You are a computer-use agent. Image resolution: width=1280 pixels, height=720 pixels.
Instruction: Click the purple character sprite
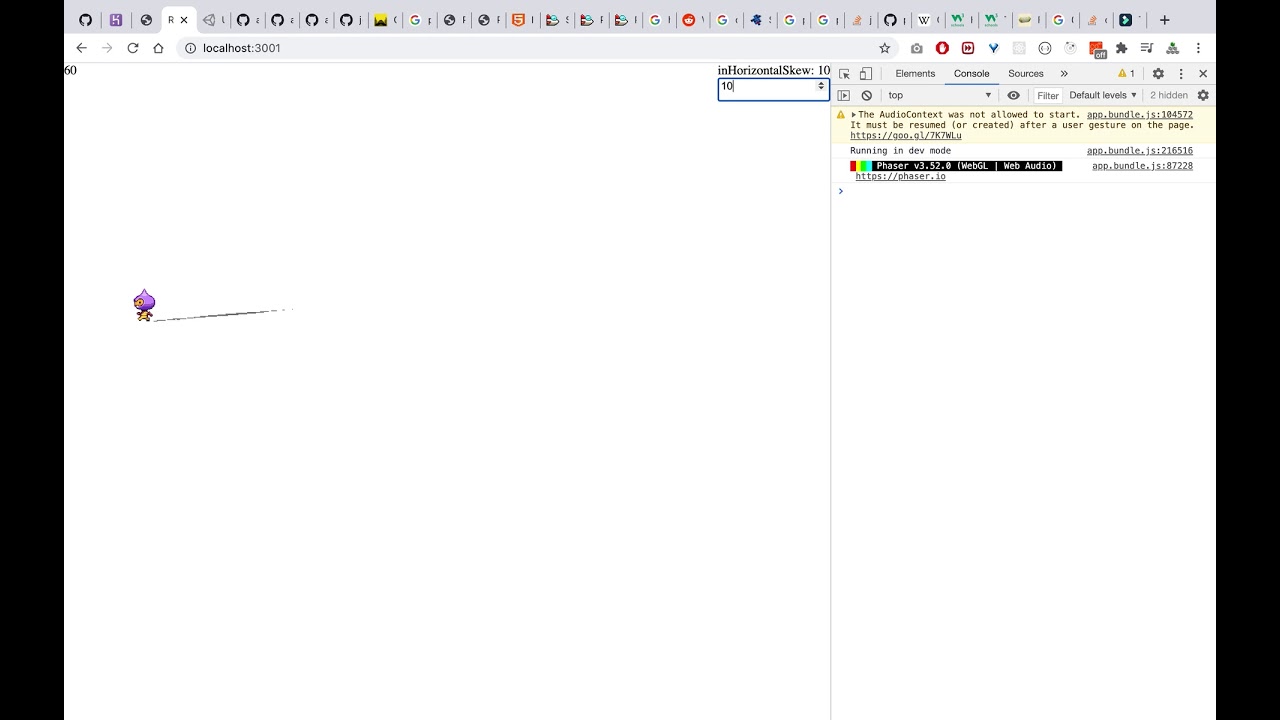click(x=144, y=306)
